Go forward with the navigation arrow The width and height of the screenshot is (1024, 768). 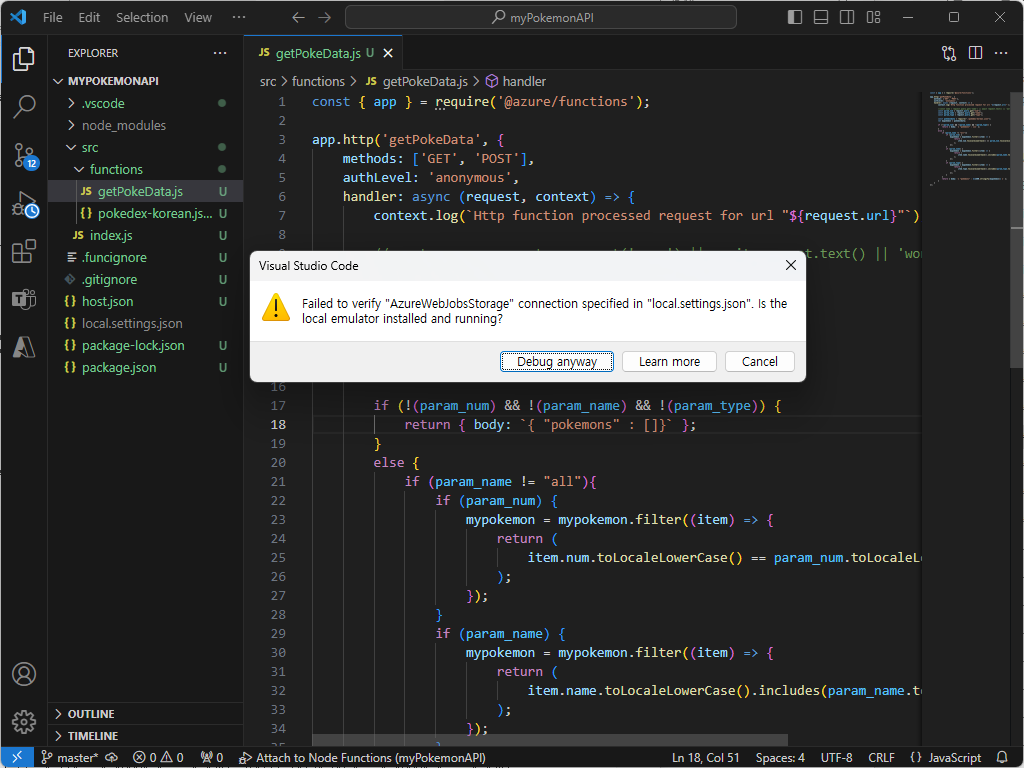[325, 18]
